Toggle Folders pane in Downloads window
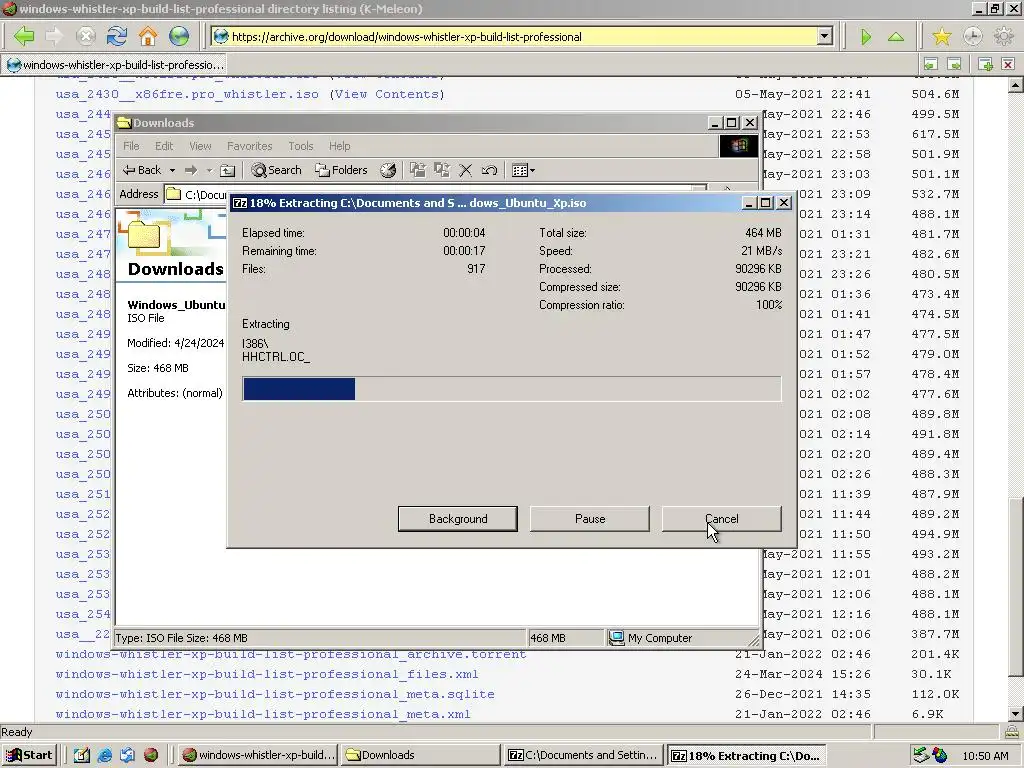 point(341,170)
